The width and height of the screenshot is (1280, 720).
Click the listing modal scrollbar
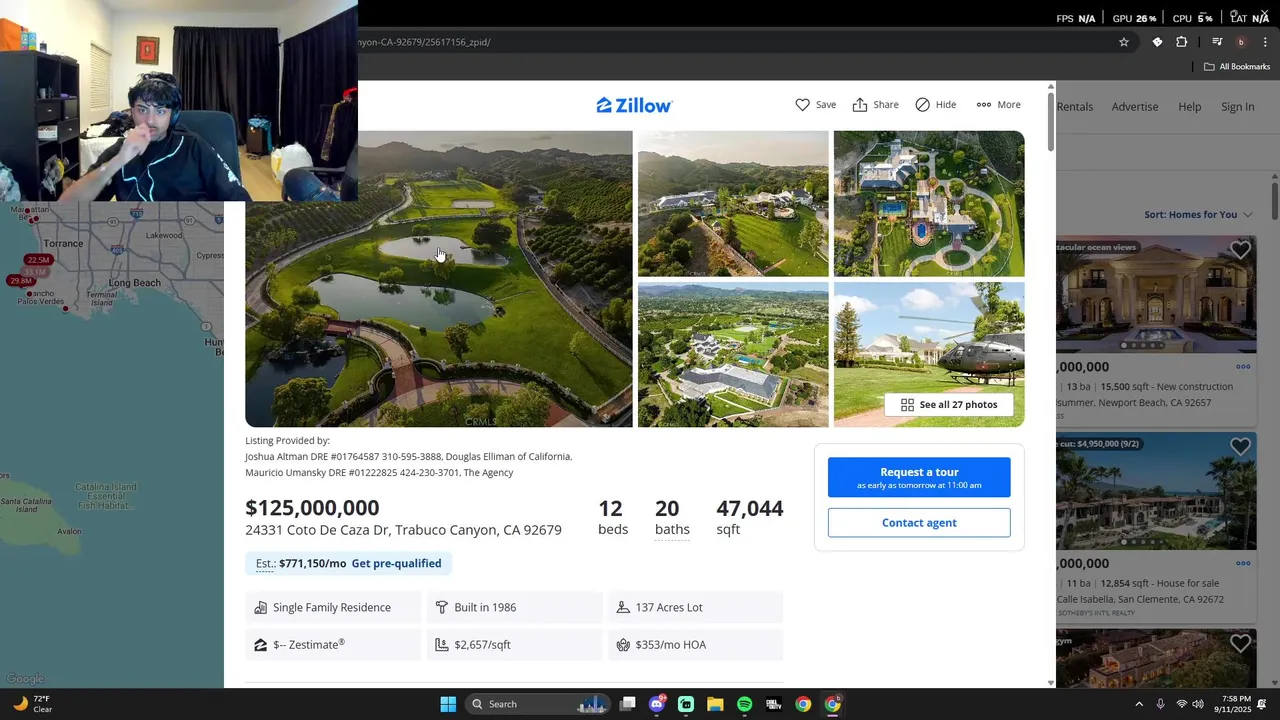(x=1051, y=122)
